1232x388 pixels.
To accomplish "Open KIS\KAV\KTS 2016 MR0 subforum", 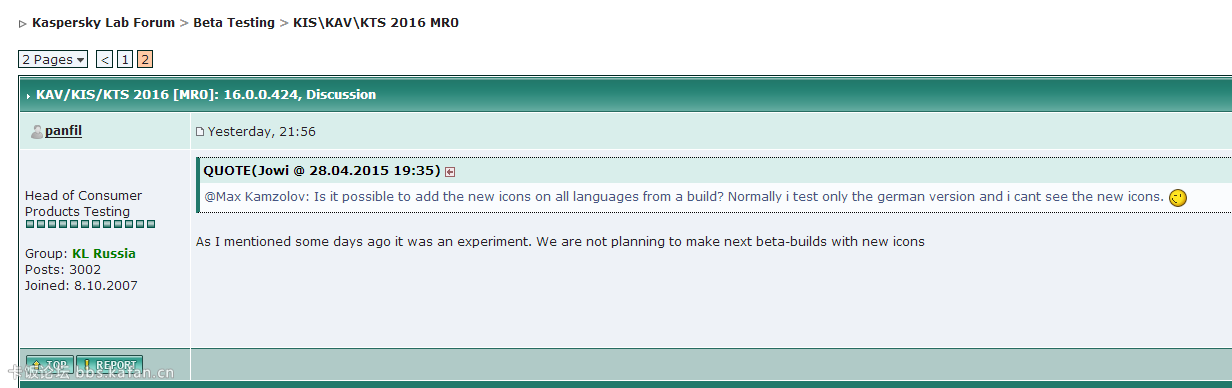I will pos(376,22).
